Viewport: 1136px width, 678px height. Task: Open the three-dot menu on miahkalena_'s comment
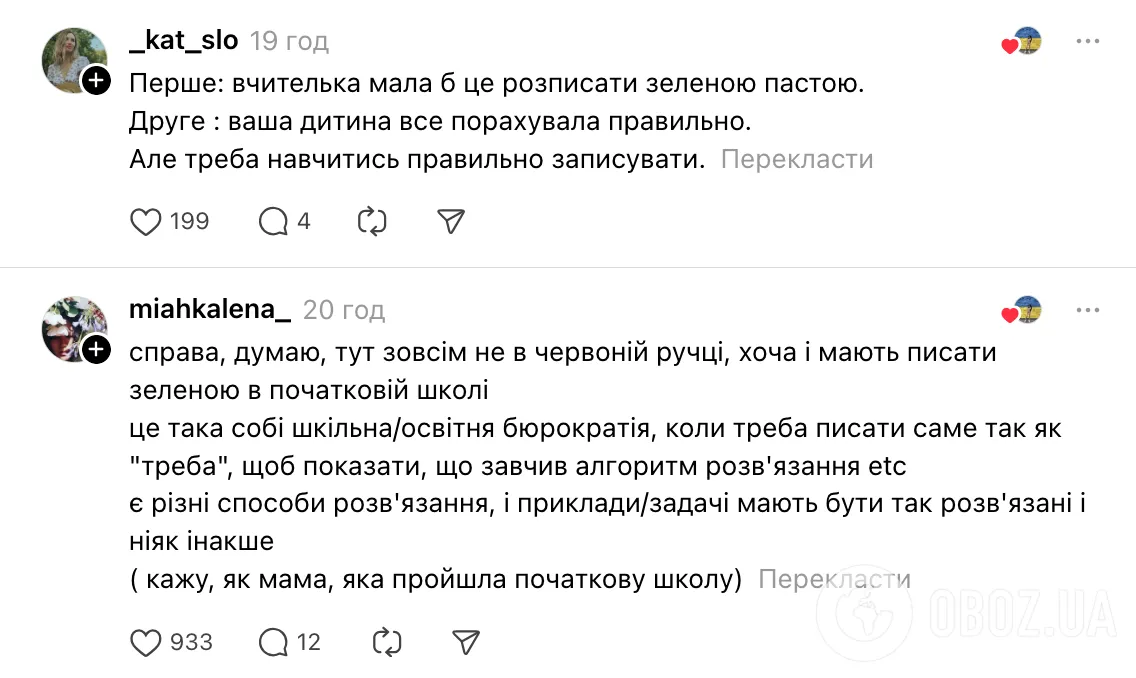tap(1088, 309)
